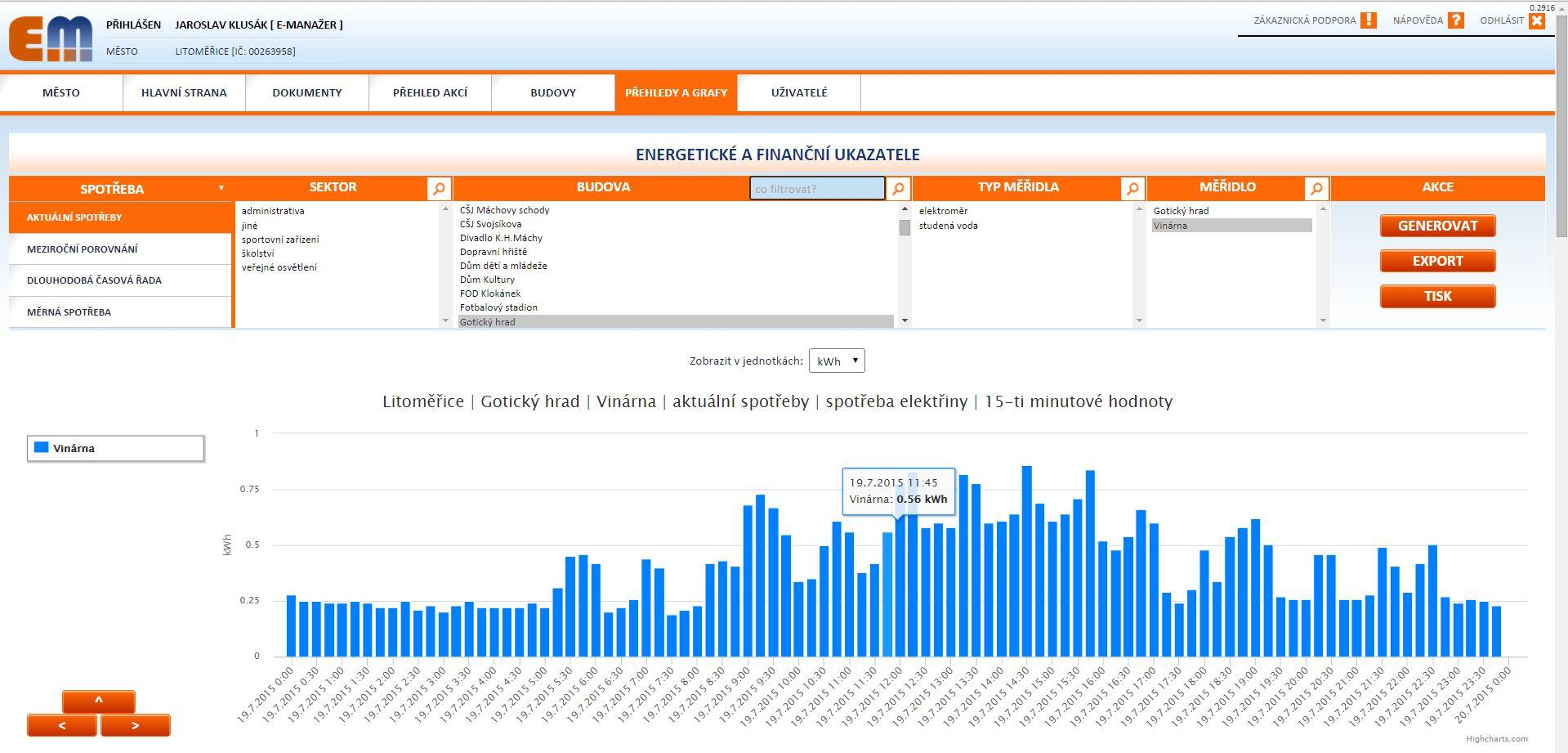Image resolution: width=1568 pixels, height=753 pixels.
Task: Click the BUDOVA list scrollbar thumb
Action: 905,227
